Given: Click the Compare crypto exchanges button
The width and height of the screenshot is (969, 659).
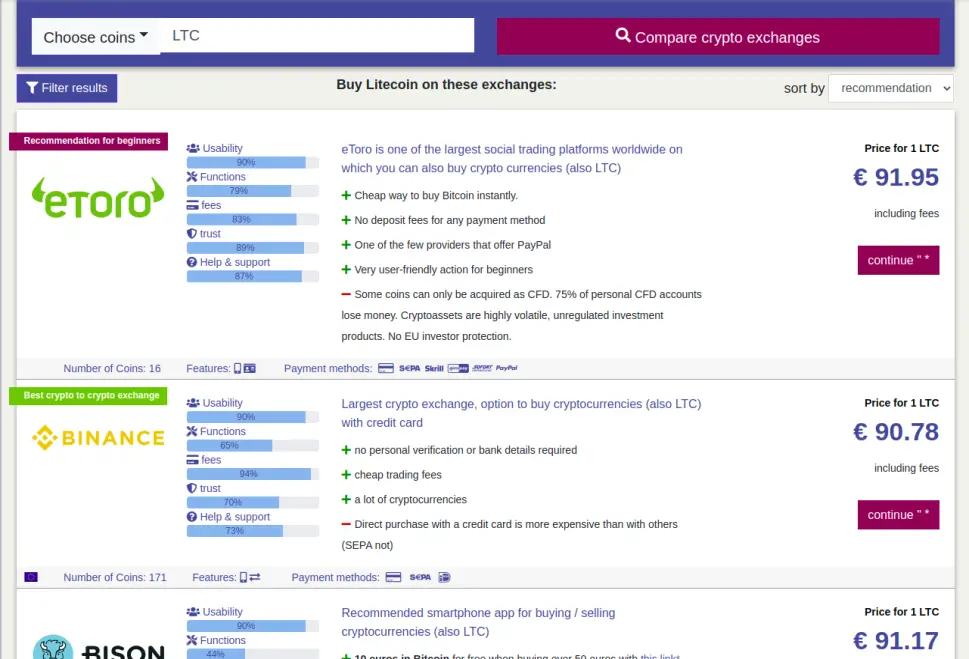Looking at the screenshot, I should click(718, 36).
